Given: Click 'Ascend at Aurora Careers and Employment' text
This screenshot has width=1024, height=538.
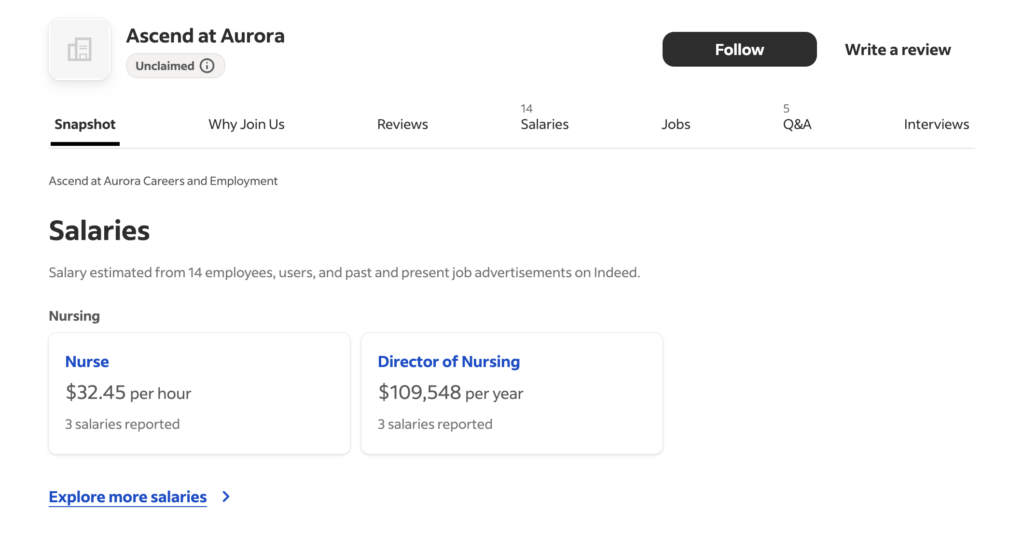Looking at the screenshot, I should (x=163, y=181).
